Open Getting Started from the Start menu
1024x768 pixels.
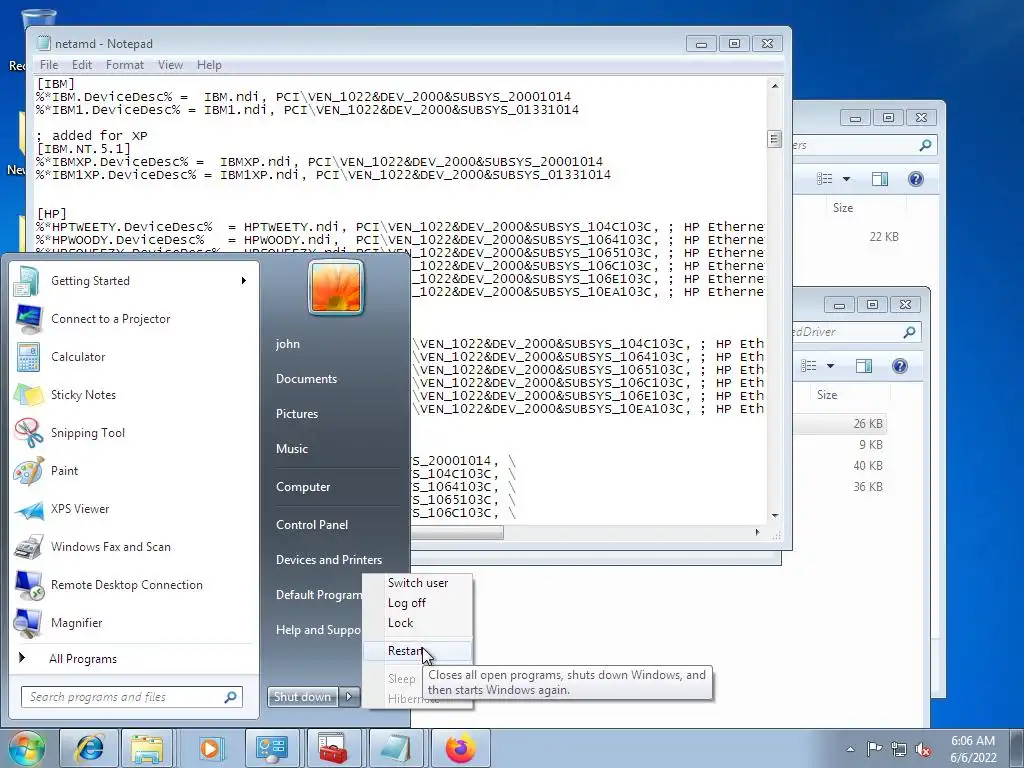pyautogui.click(x=134, y=281)
